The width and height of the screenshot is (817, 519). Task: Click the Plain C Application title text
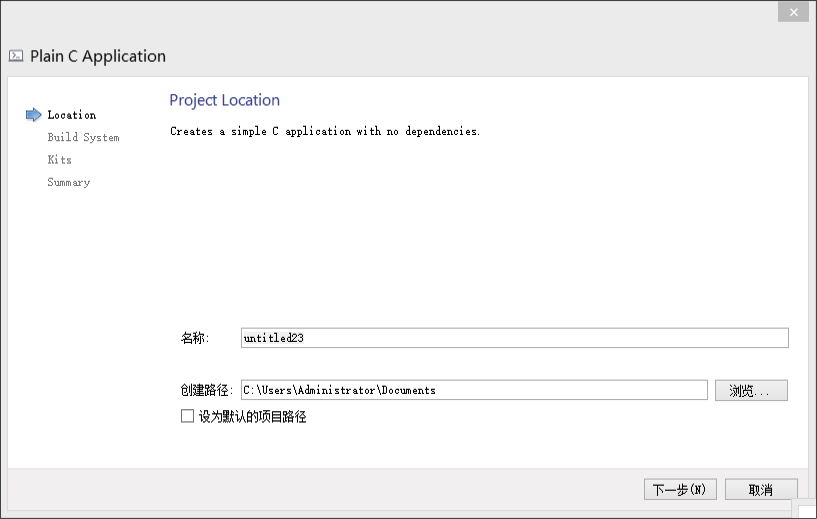(x=98, y=56)
